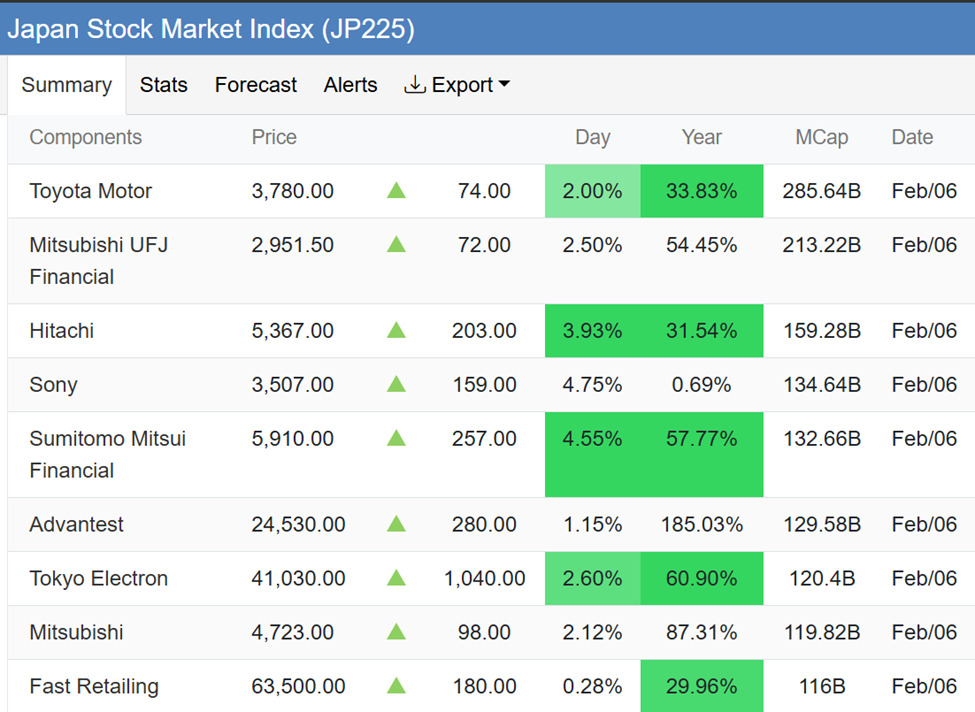
Task: Click the green up-arrow beside Toyota Motor
Action: coord(395,190)
